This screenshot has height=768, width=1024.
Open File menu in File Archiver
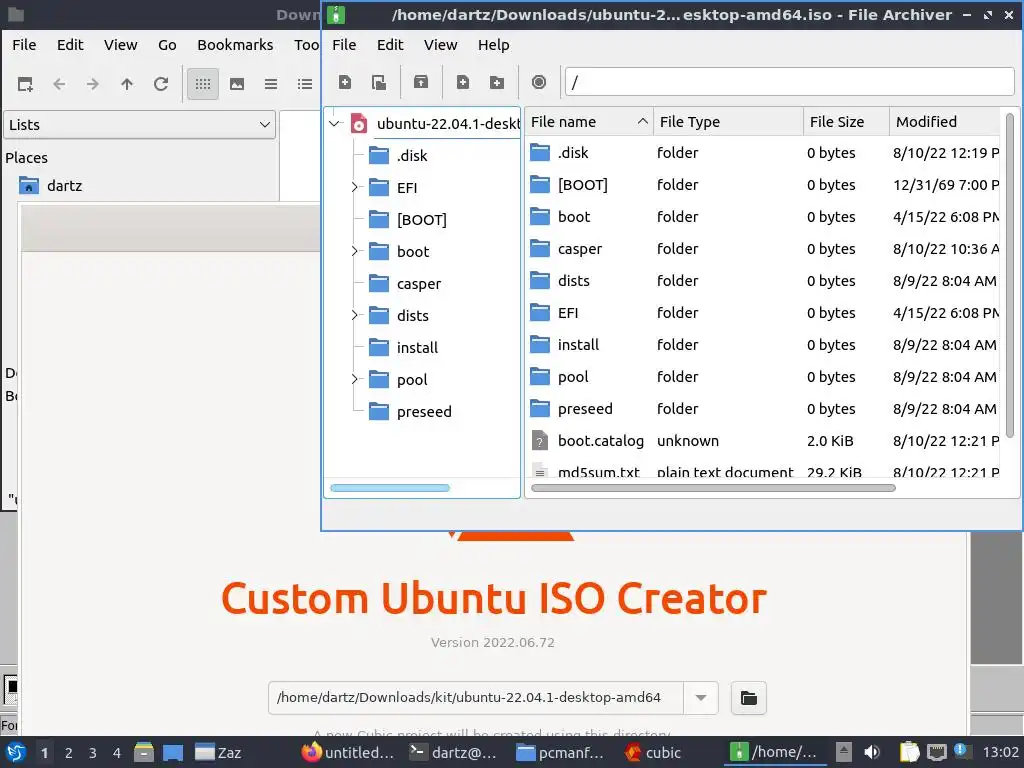click(344, 45)
